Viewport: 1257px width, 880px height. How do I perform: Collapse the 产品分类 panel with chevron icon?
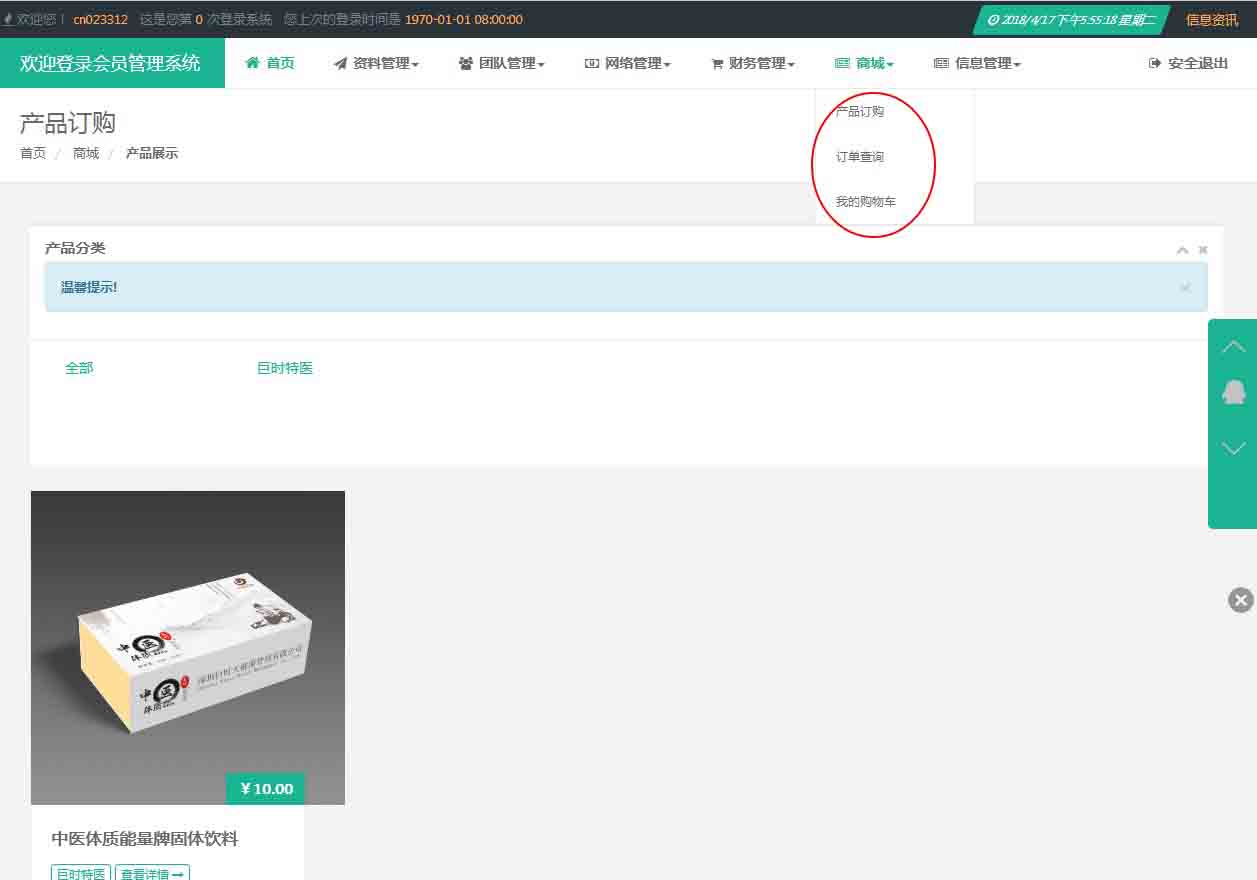[x=1182, y=250]
